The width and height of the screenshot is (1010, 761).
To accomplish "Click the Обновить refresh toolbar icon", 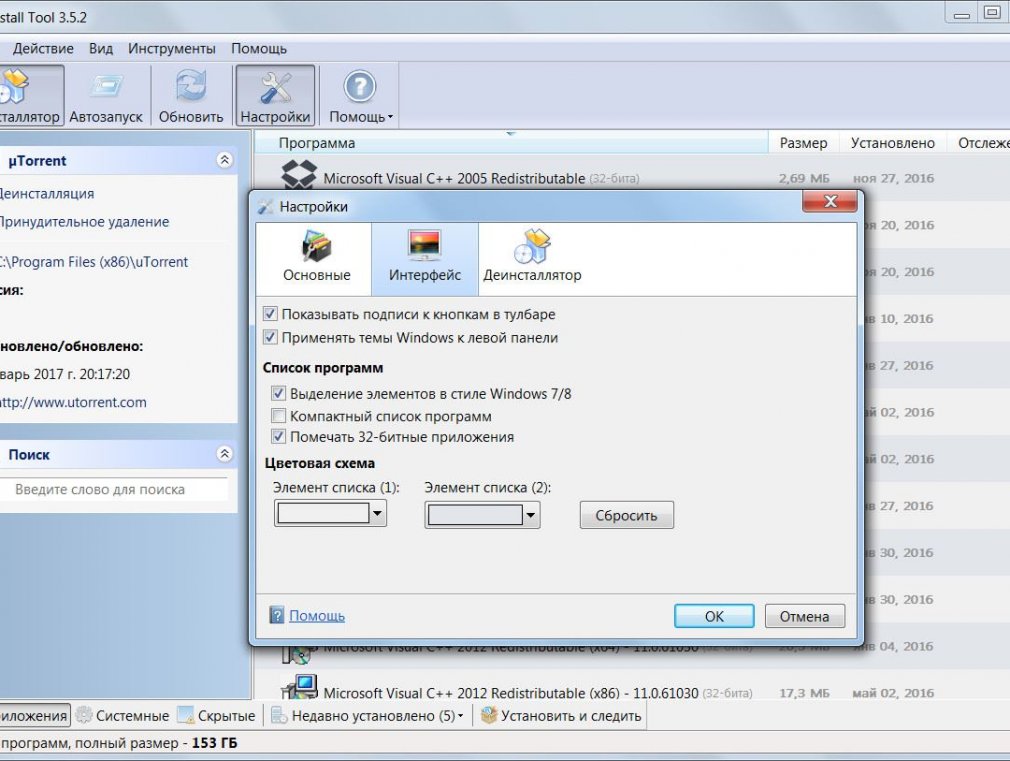I will click(191, 86).
